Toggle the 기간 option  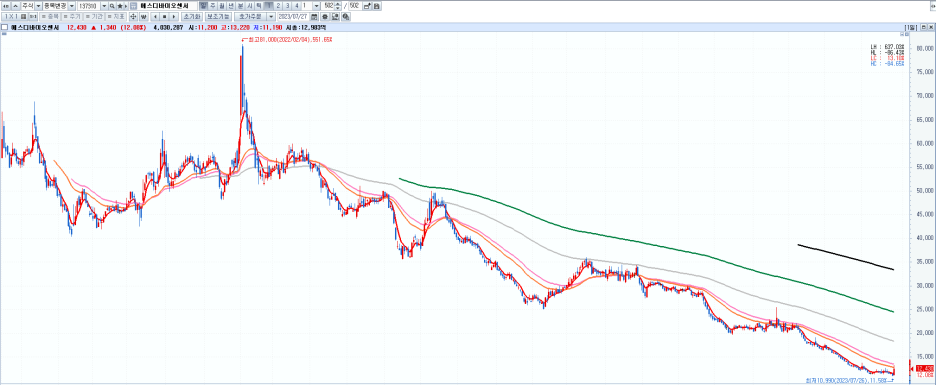(94, 16)
